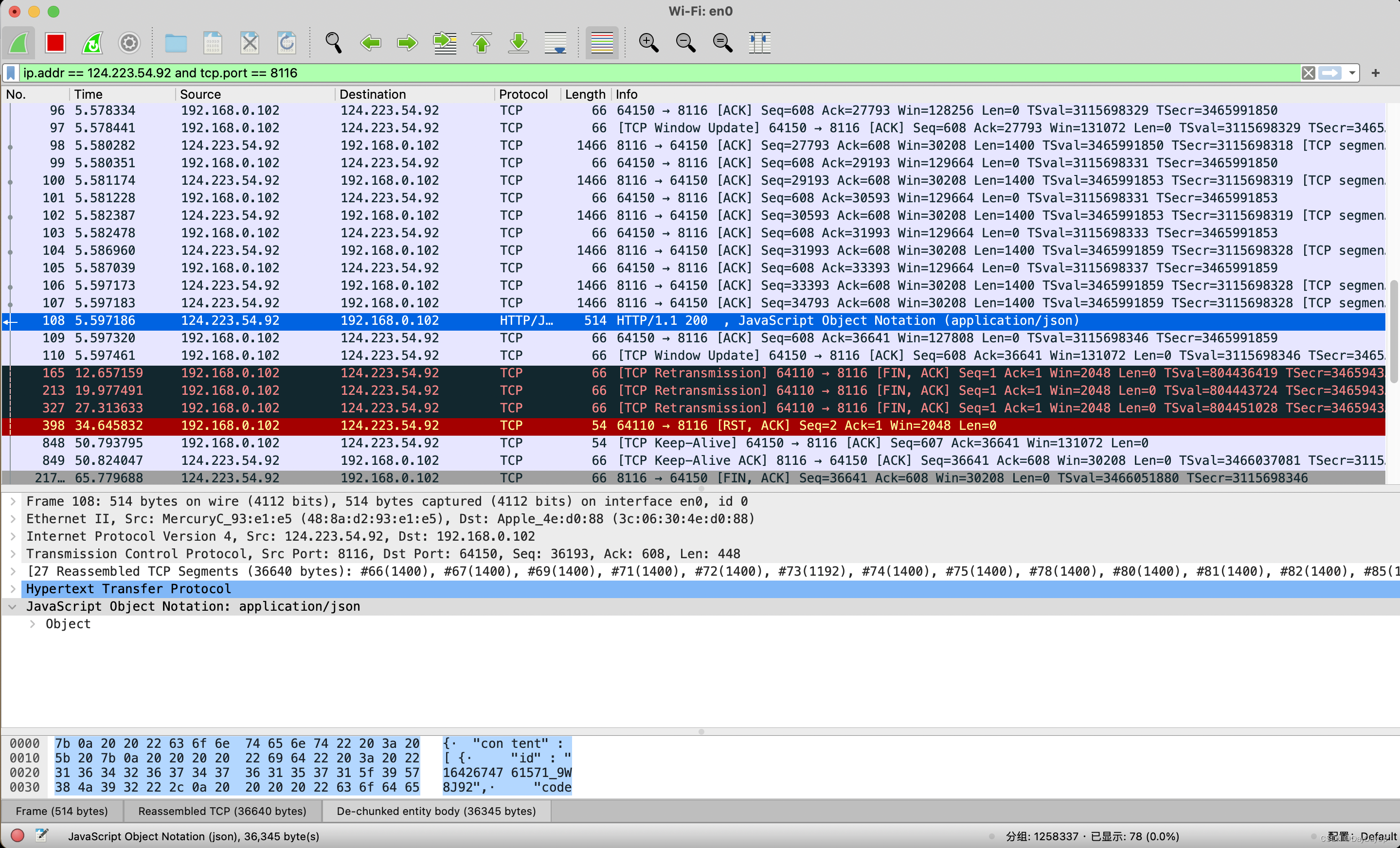
Task: Toggle auto-scroll during live capture
Action: click(x=555, y=43)
